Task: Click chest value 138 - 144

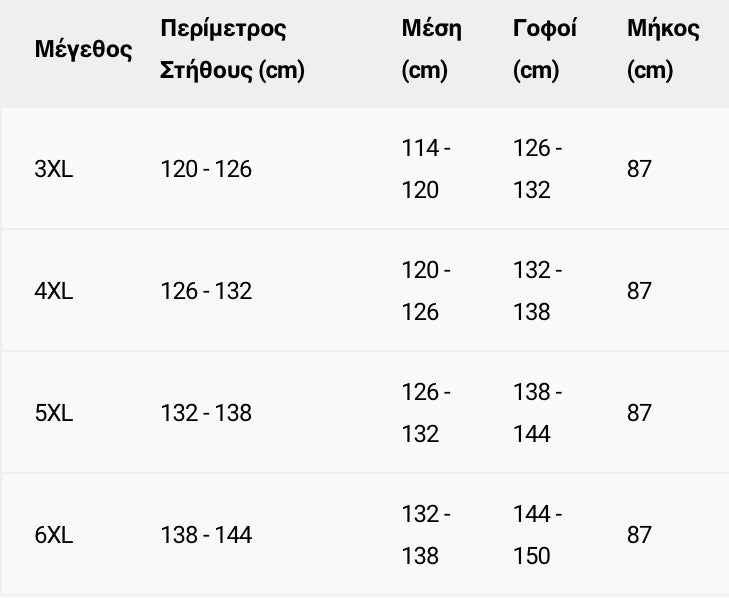Action: pyautogui.click(x=206, y=535)
